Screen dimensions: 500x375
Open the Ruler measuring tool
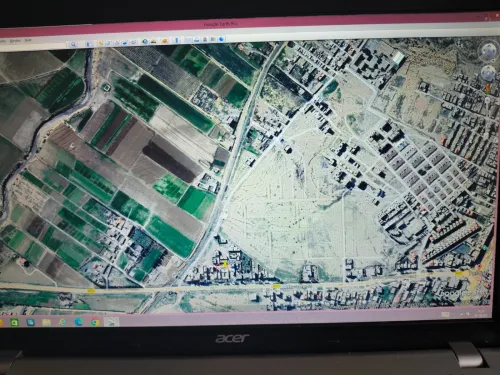click(x=177, y=41)
